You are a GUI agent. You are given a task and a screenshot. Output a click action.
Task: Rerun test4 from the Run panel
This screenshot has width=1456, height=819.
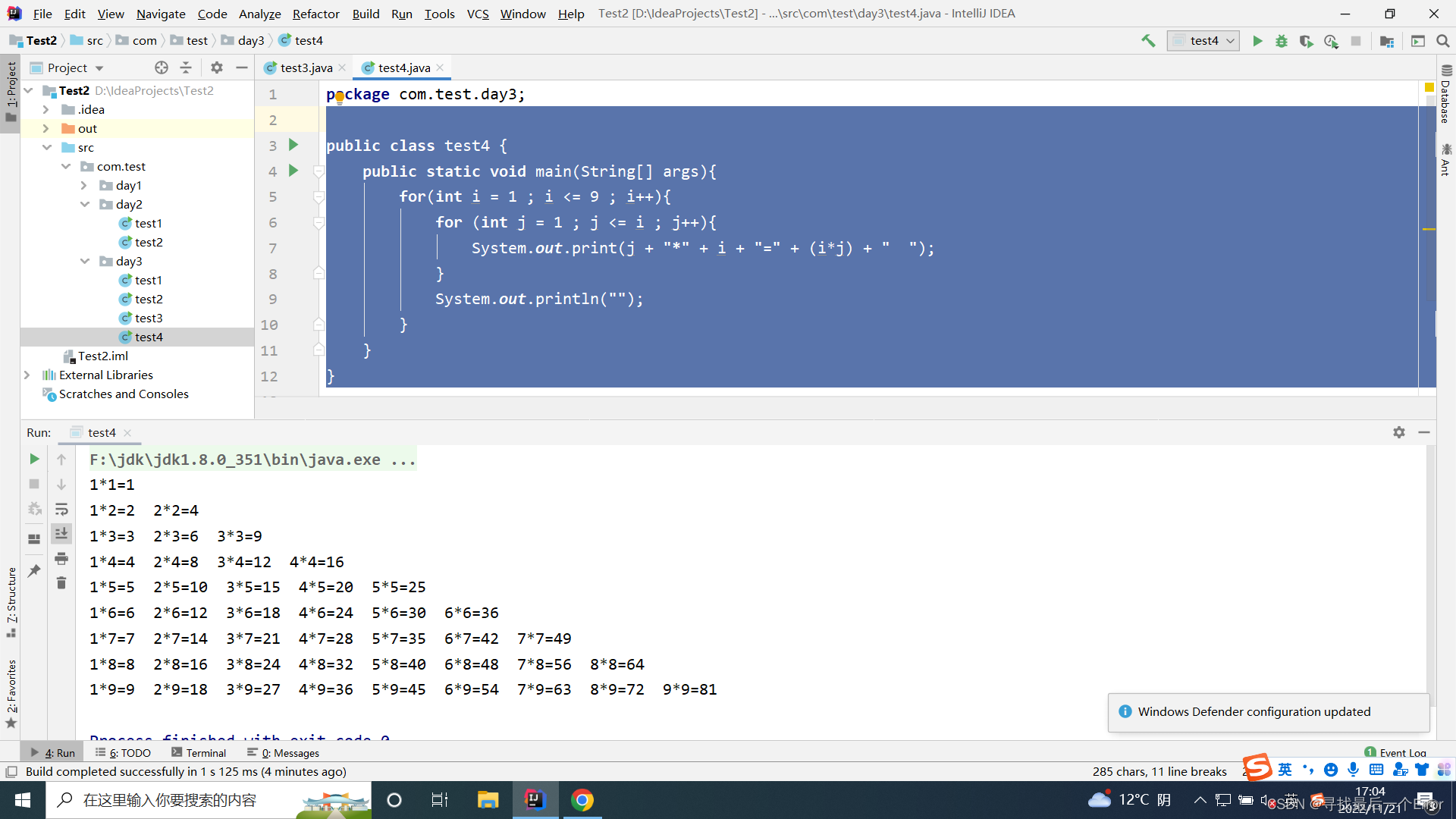pos(34,459)
